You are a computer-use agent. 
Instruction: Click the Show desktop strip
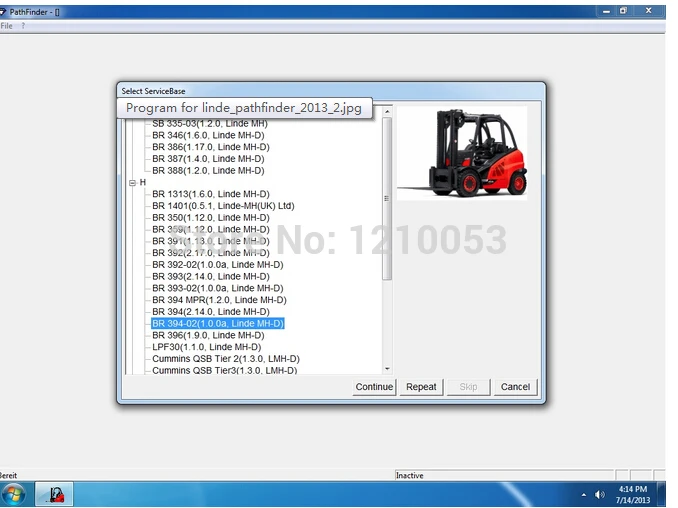(x=662, y=494)
